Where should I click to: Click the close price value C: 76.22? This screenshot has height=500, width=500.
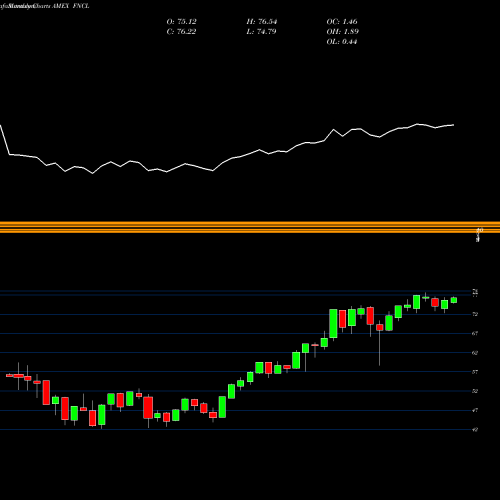(x=181, y=32)
